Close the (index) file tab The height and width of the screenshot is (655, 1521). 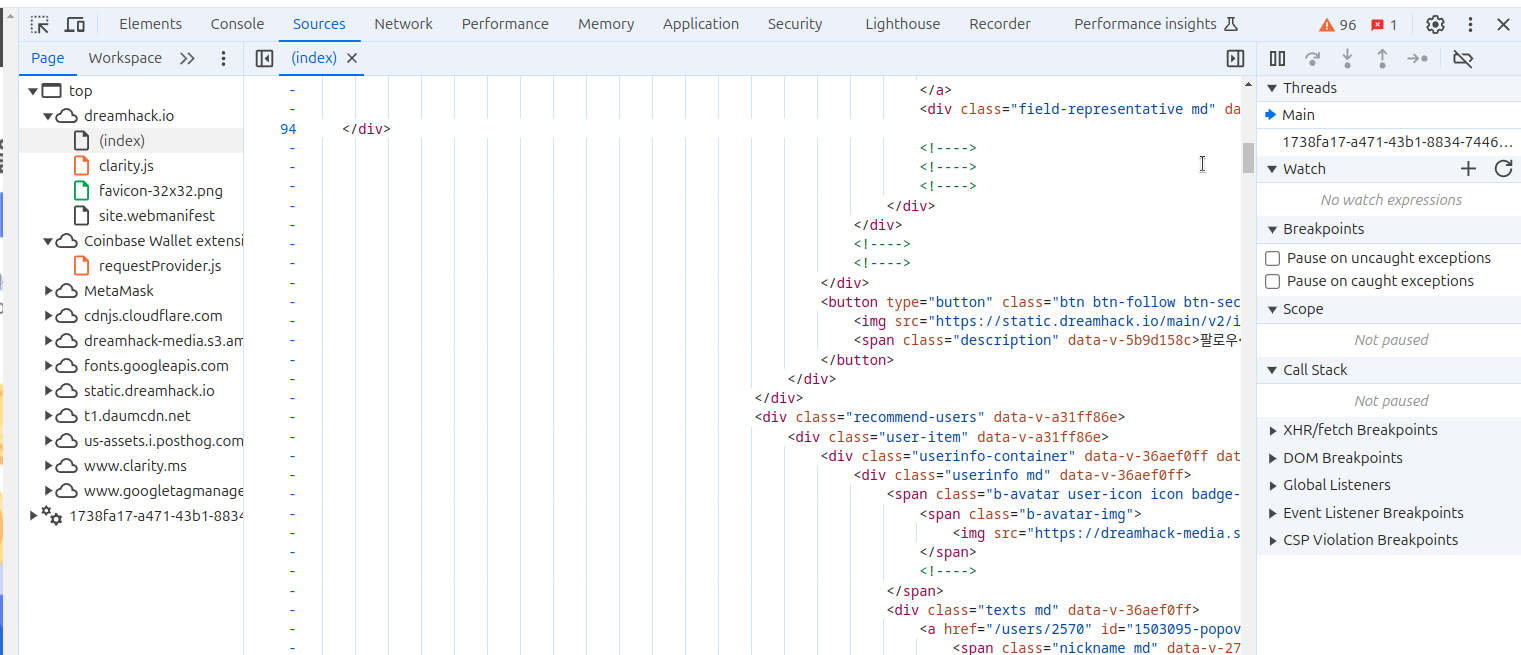coord(352,58)
